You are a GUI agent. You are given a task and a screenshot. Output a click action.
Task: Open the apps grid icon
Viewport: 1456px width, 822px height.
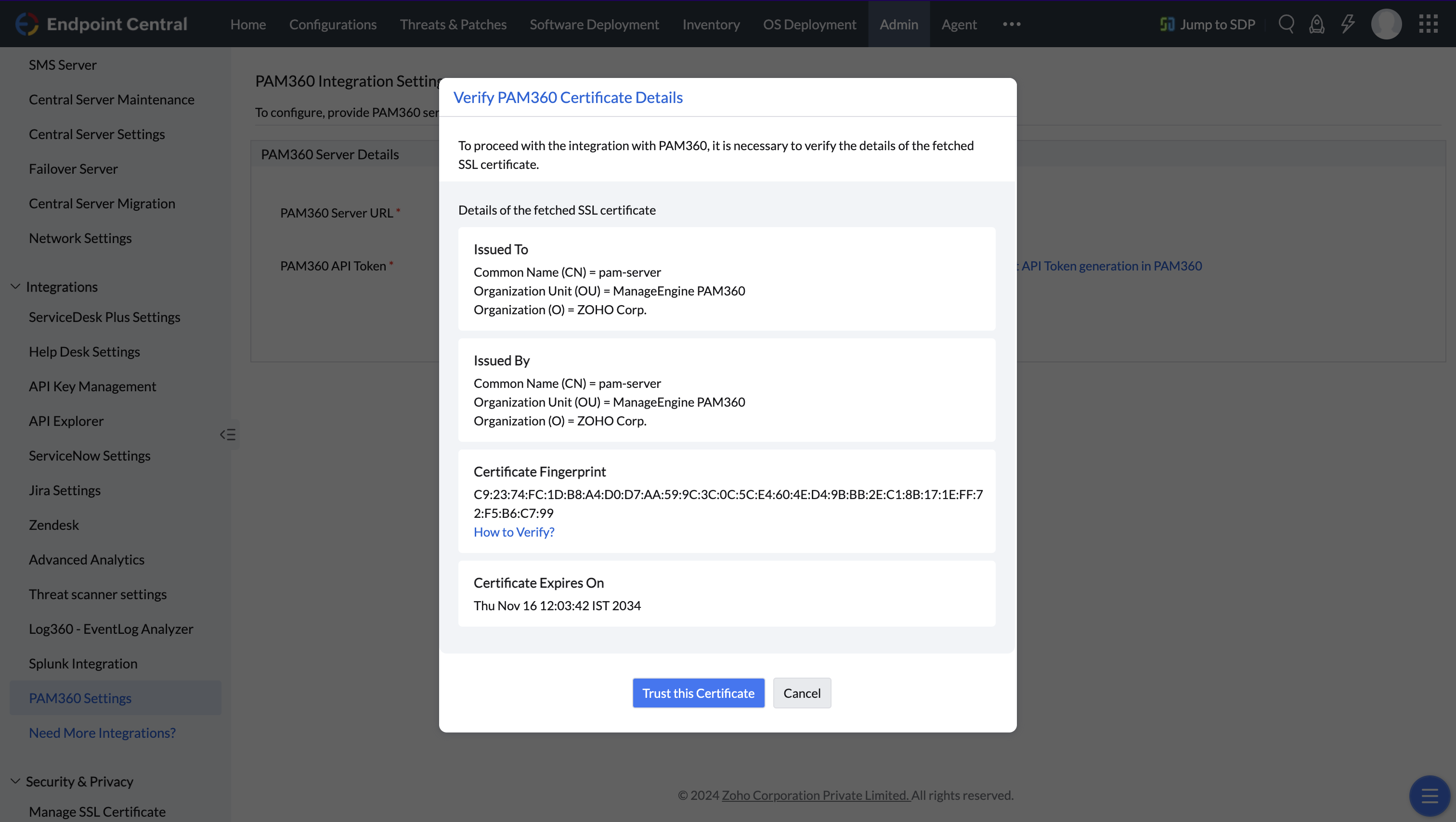[x=1428, y=24]
